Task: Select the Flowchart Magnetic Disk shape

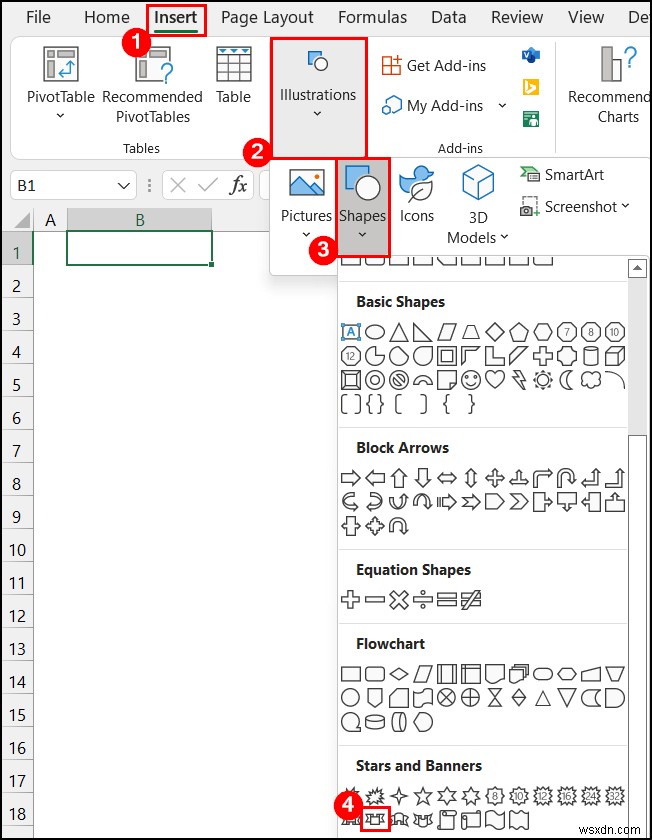Action: (x=374, y=722)
